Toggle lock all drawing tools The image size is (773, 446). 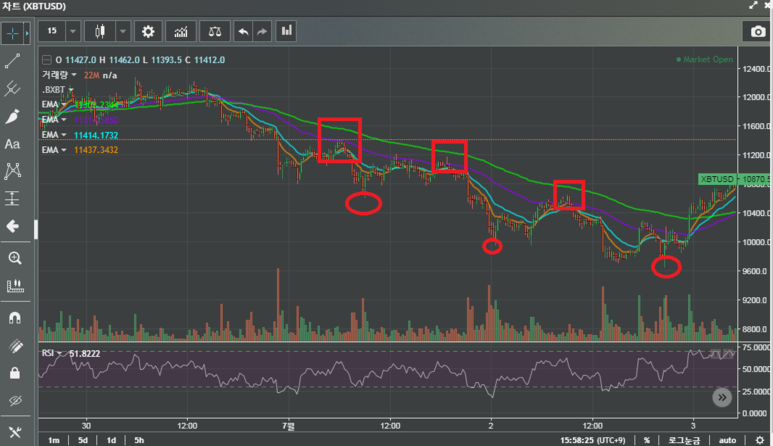[15, 373]
